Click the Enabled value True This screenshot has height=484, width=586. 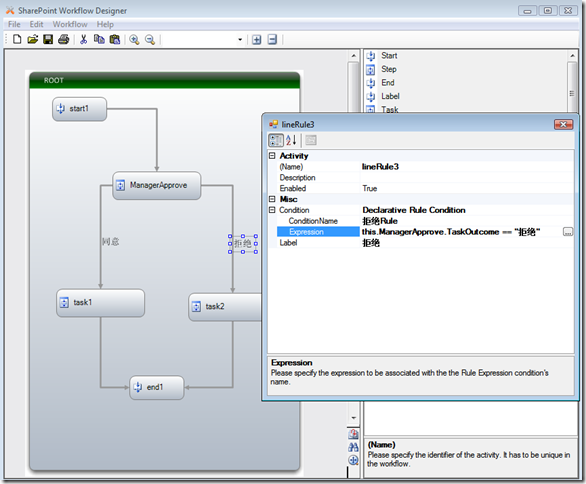pyautogui.click(x=467, y=188)
